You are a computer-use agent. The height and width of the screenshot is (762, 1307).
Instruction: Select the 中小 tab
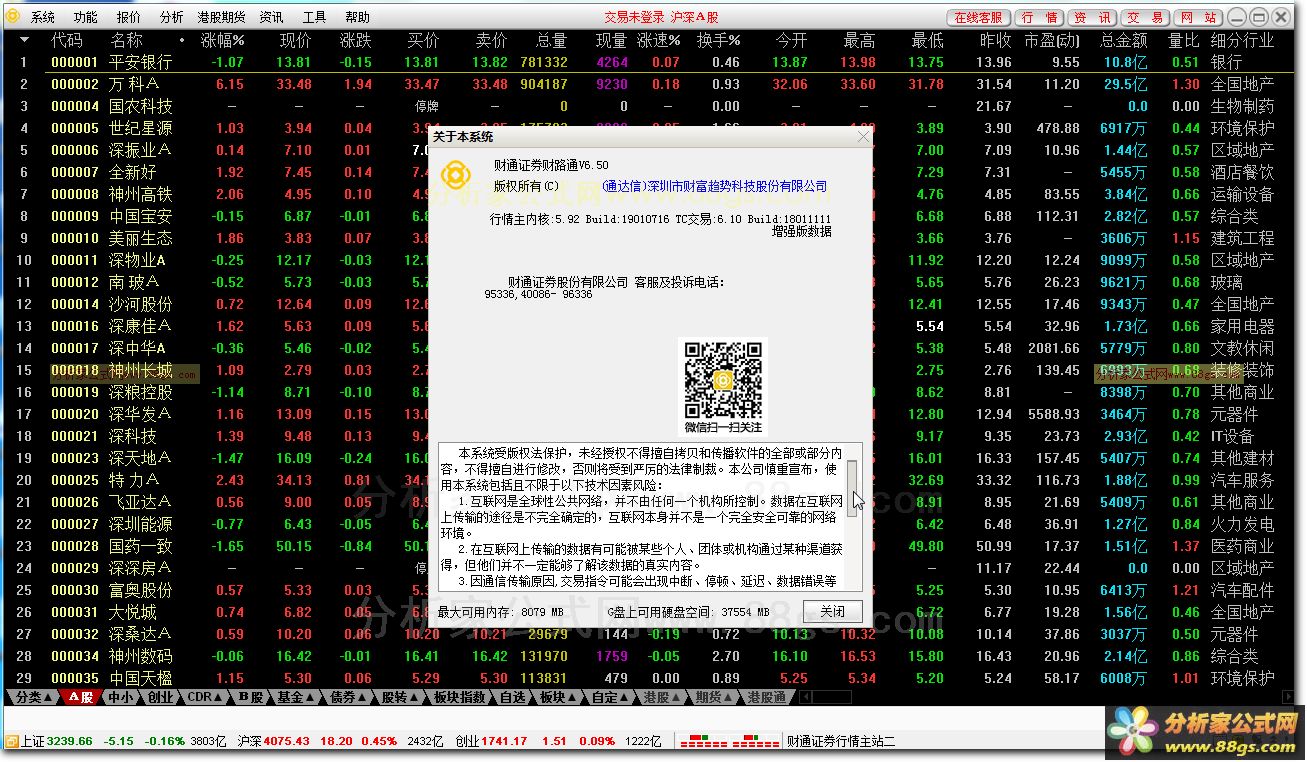point(120,697)
